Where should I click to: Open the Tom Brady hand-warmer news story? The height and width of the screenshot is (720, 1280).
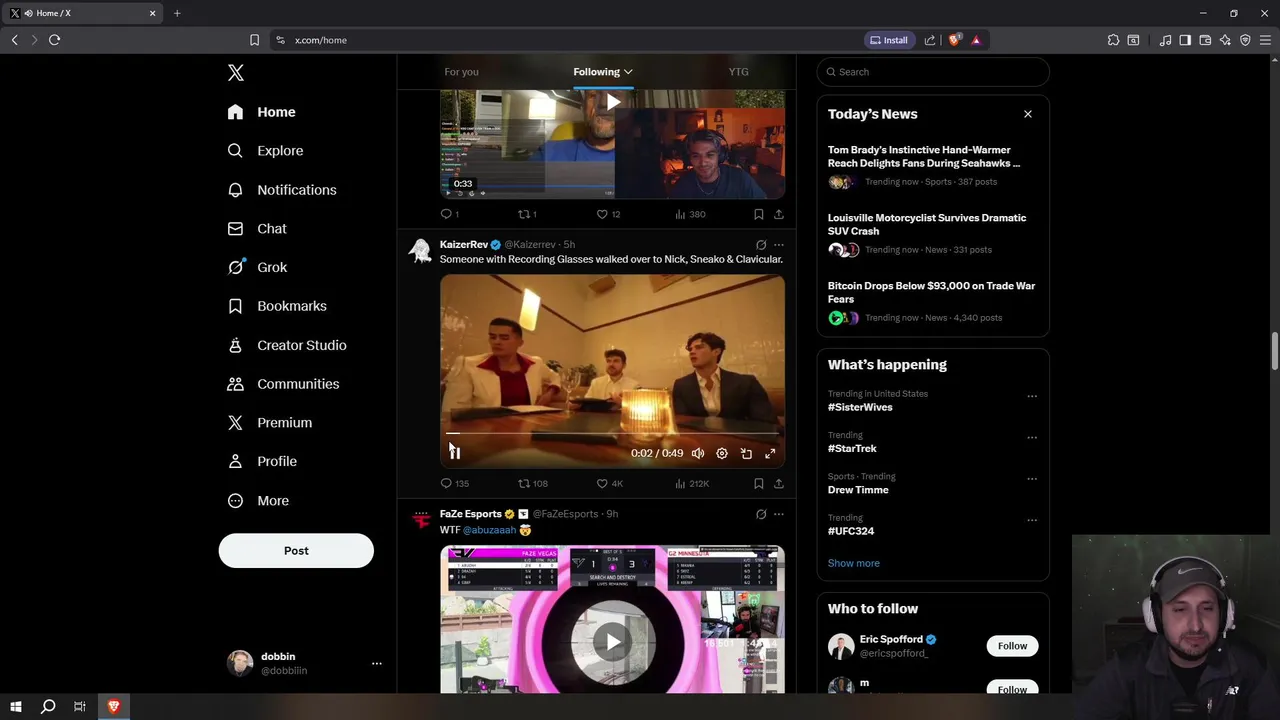point(932,166)
